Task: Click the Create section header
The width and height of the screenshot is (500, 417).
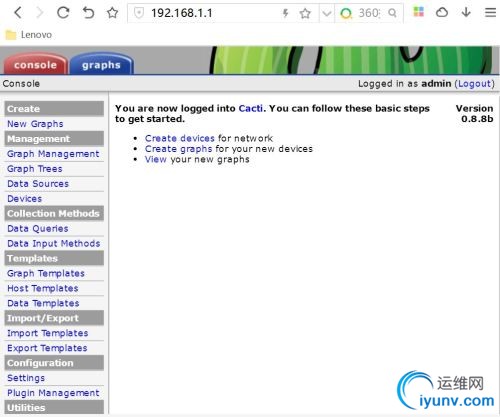Action: click(54, 109)
